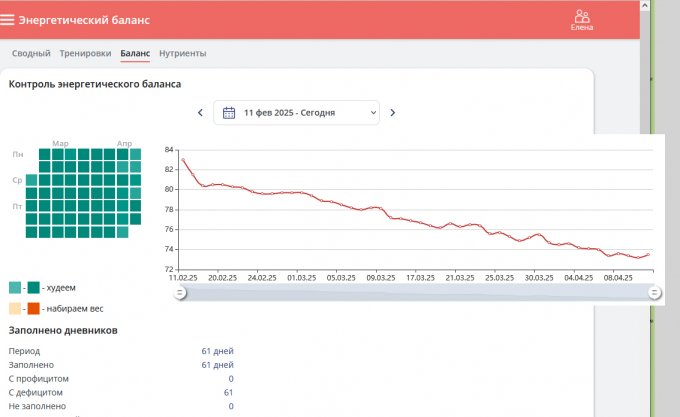Click the chart range scrollbar track

pos(416,292)
